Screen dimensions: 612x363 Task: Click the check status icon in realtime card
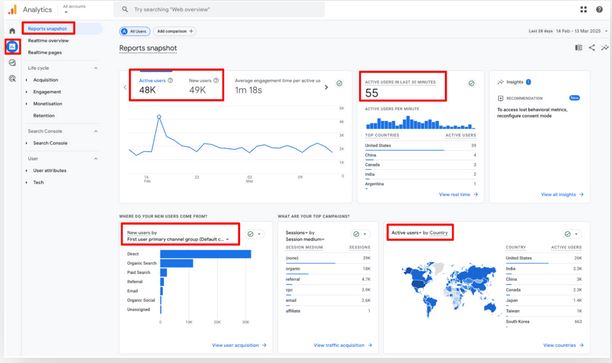point(471,83)
